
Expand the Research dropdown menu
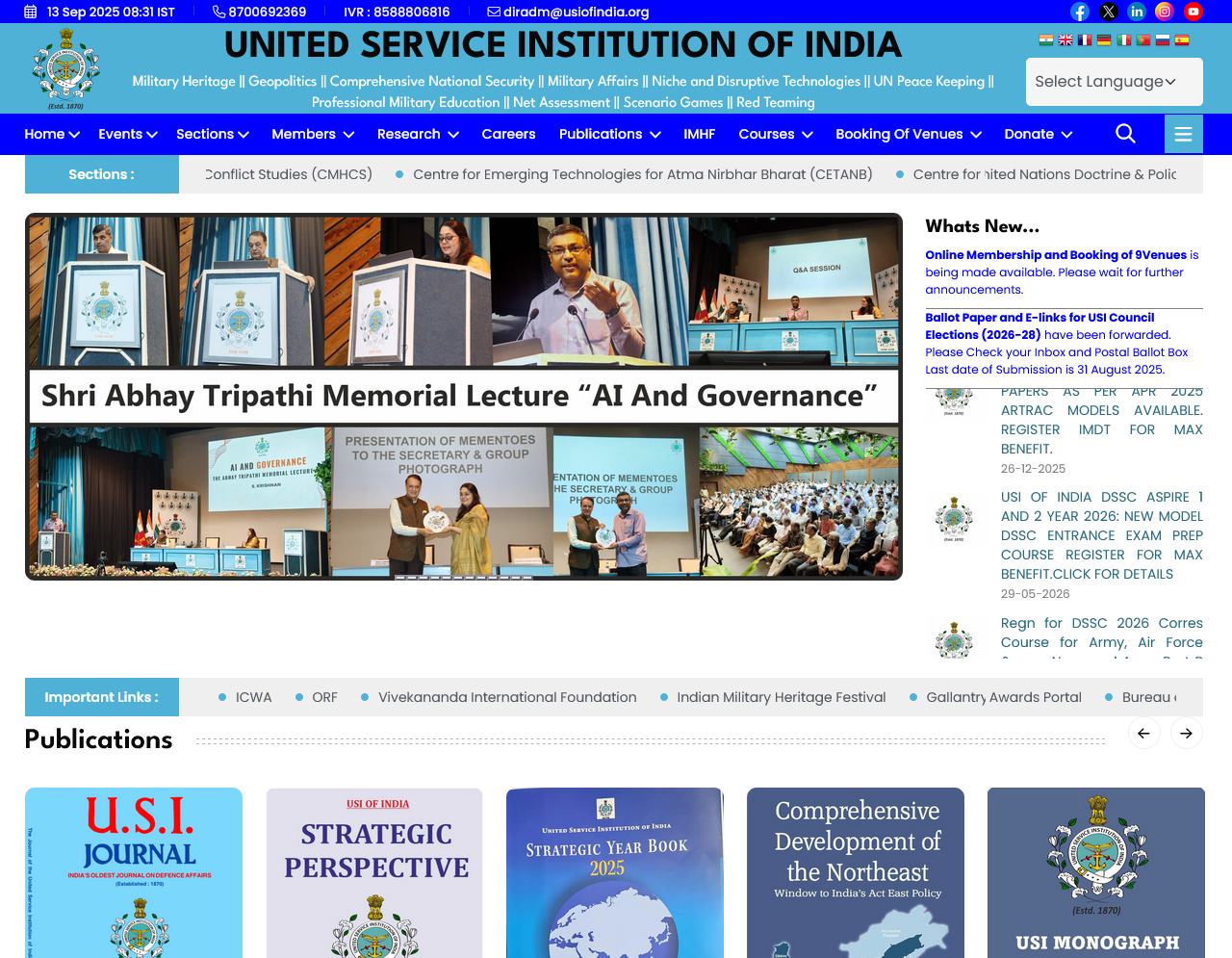418,134
